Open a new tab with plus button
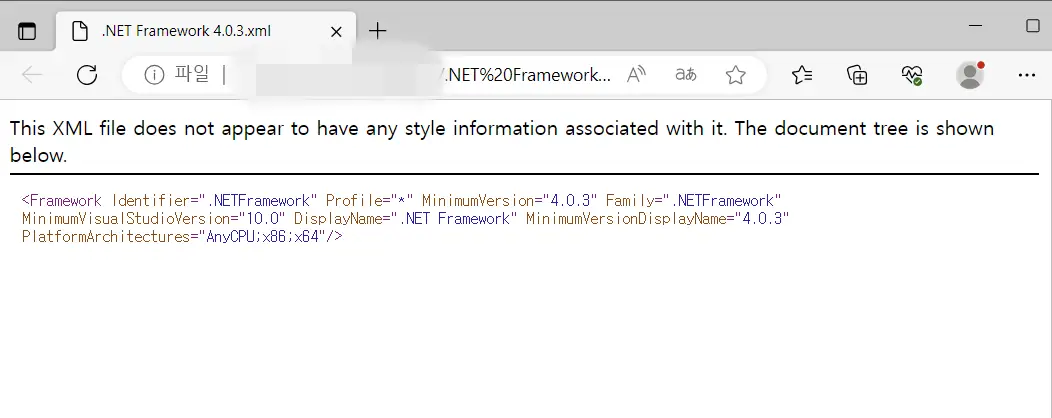This screenshot has height=418, width=1052. (378, 31)
